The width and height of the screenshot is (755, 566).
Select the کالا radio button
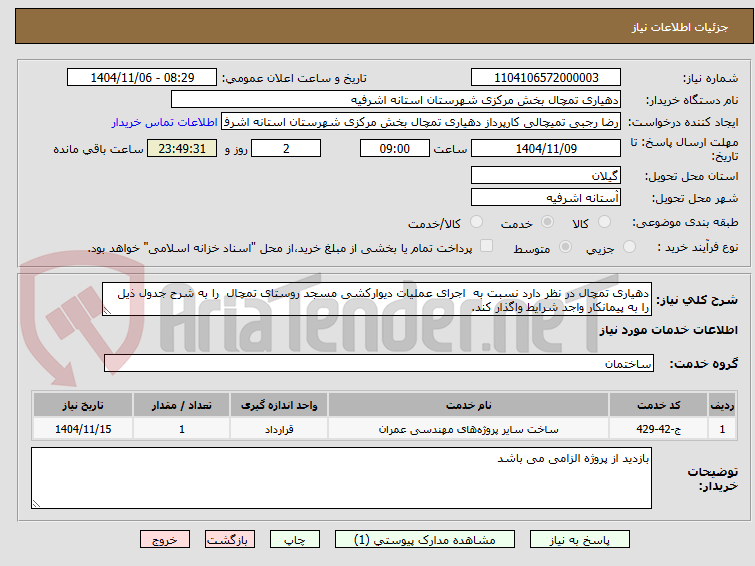point(604,222)
